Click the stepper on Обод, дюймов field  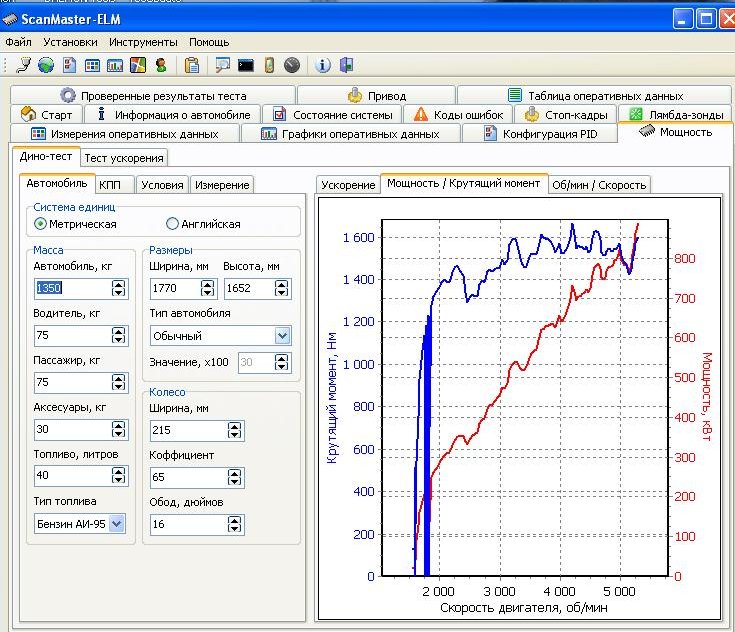point(235,524)
